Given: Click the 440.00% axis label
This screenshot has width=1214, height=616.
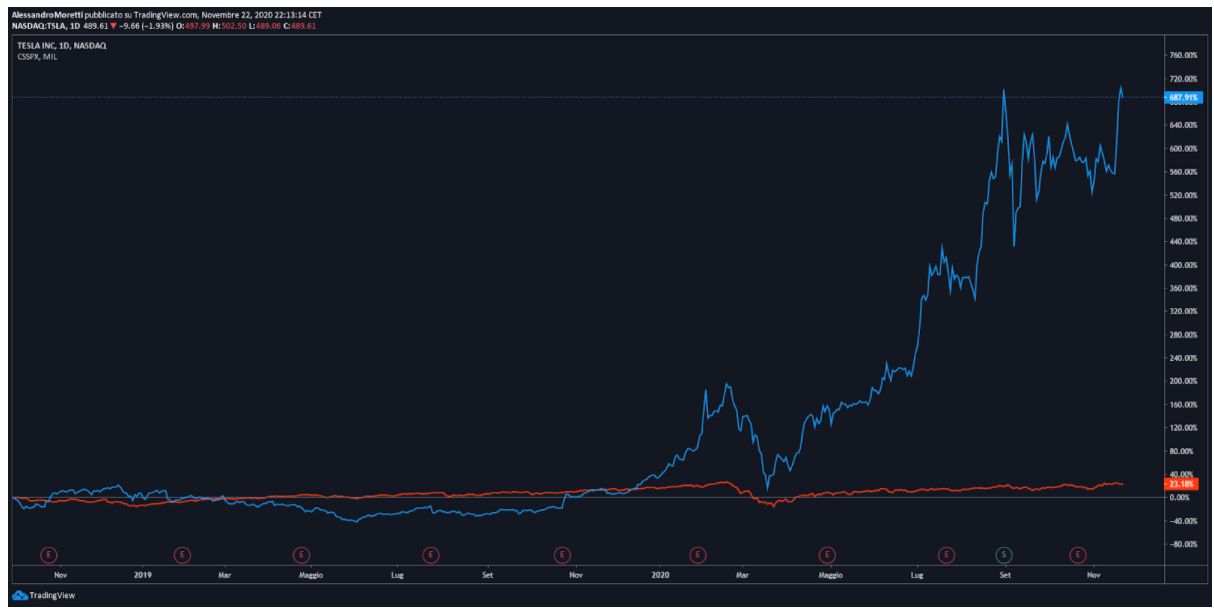Looking at the screenshot, I should click(1184, 241).
